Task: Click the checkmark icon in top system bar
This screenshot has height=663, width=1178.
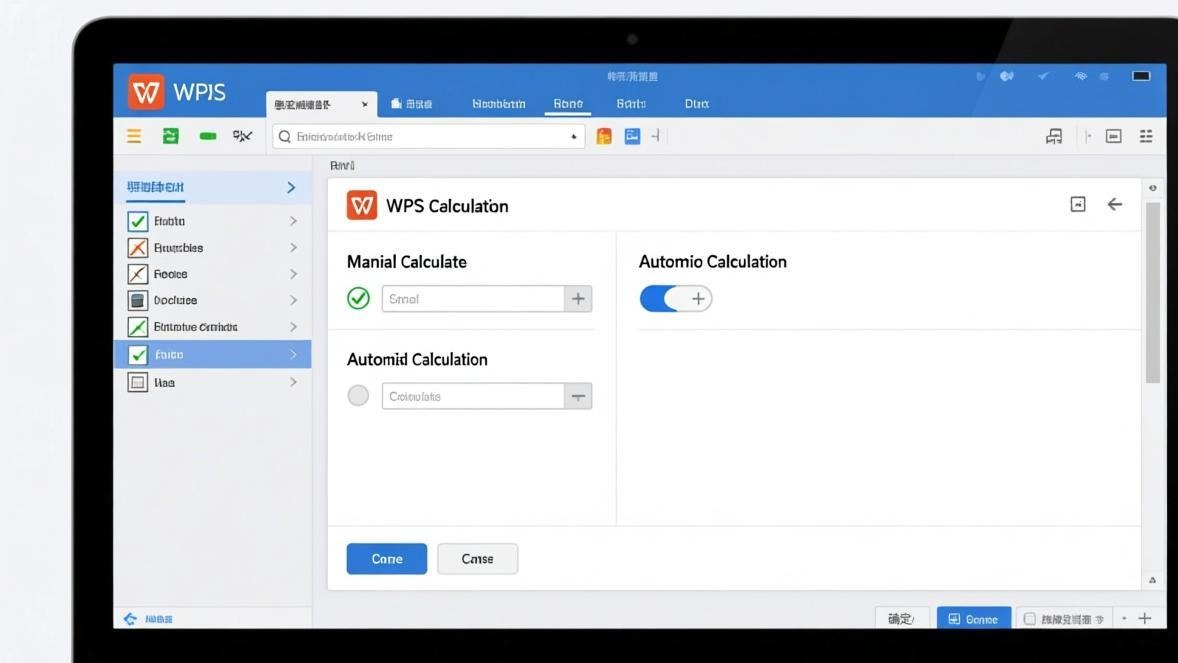Action: click(x=1043, y=76)
